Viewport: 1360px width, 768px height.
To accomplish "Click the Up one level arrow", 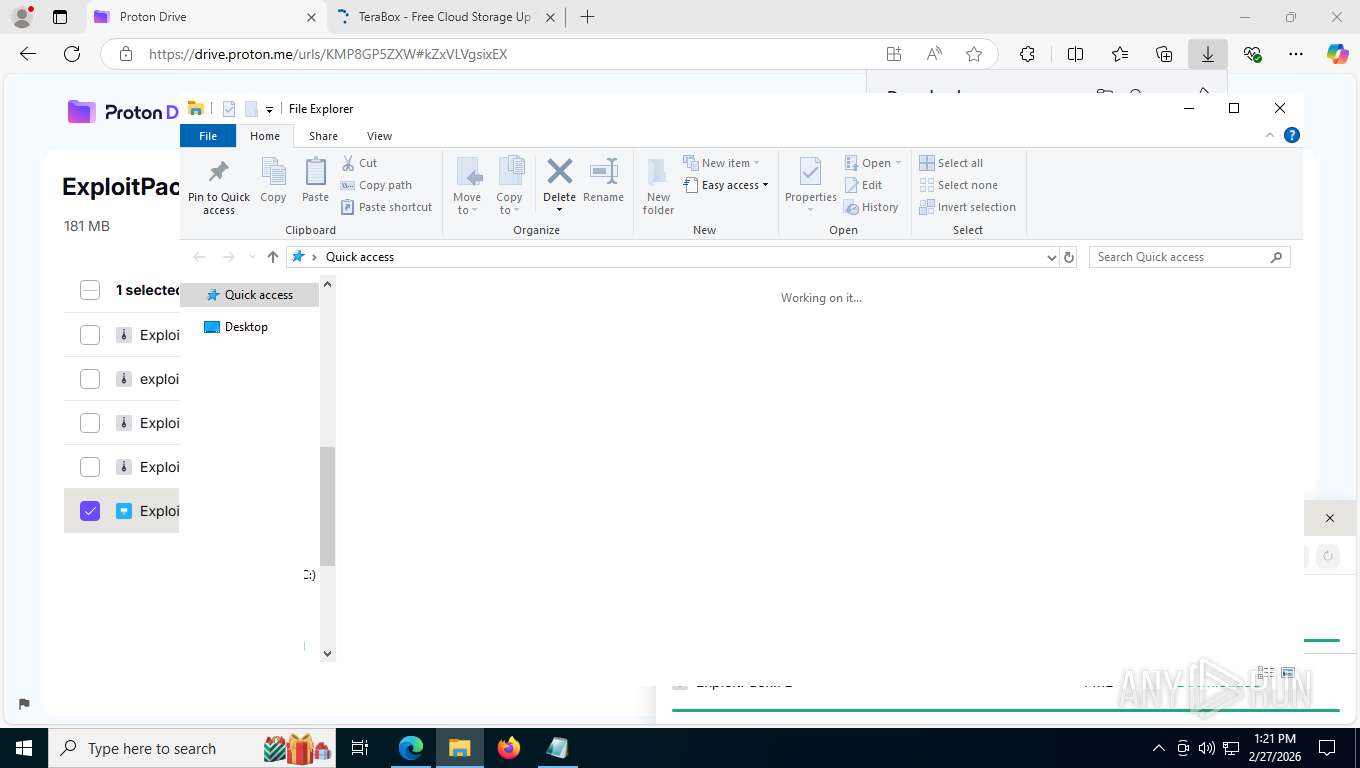I will (273, 257).
